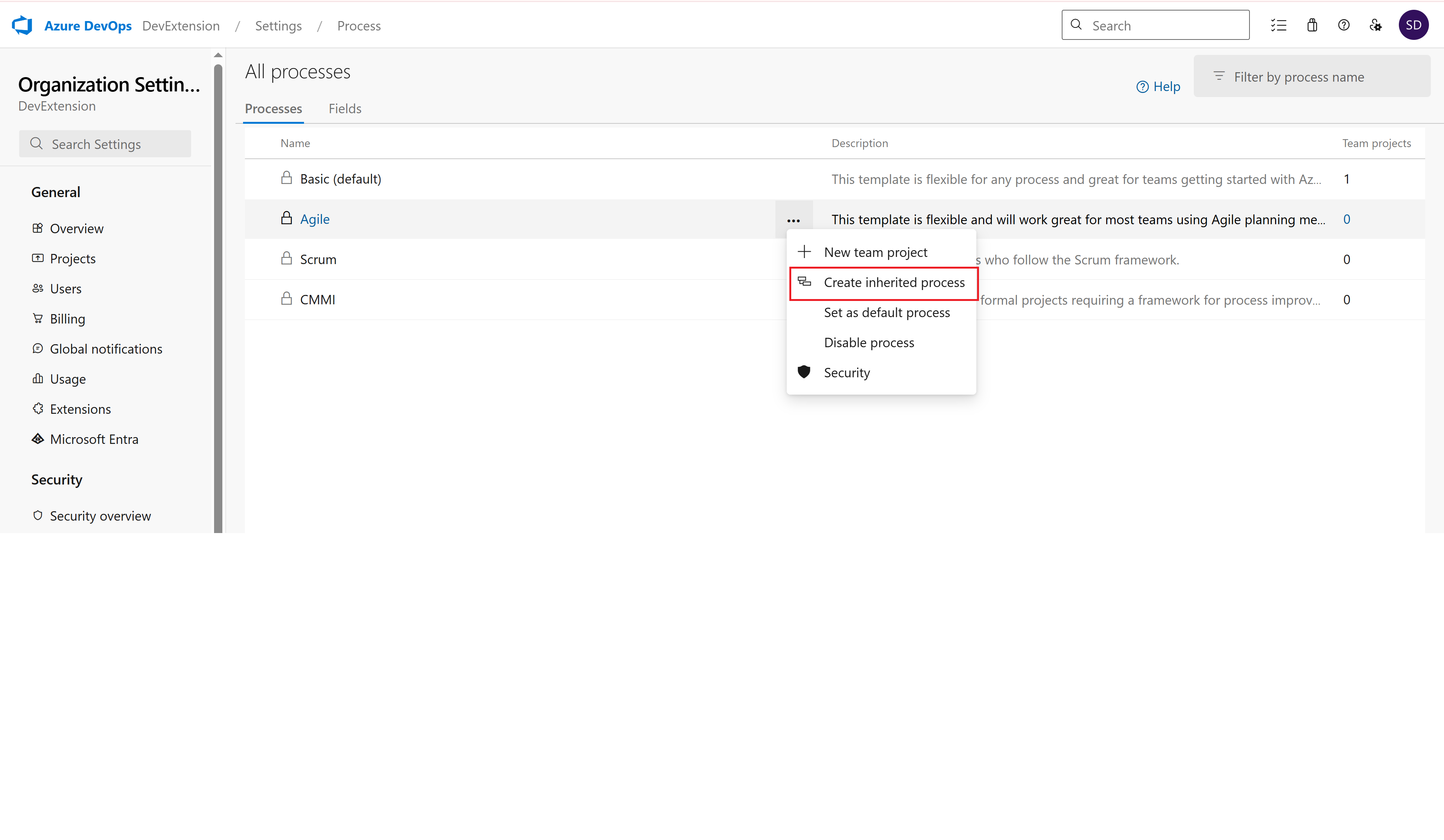The height and width of the screenshot is (840, 1444).
Task: Click the Azure DevOps logo icon
Action: pyautogui.click(x=22, y=25)
